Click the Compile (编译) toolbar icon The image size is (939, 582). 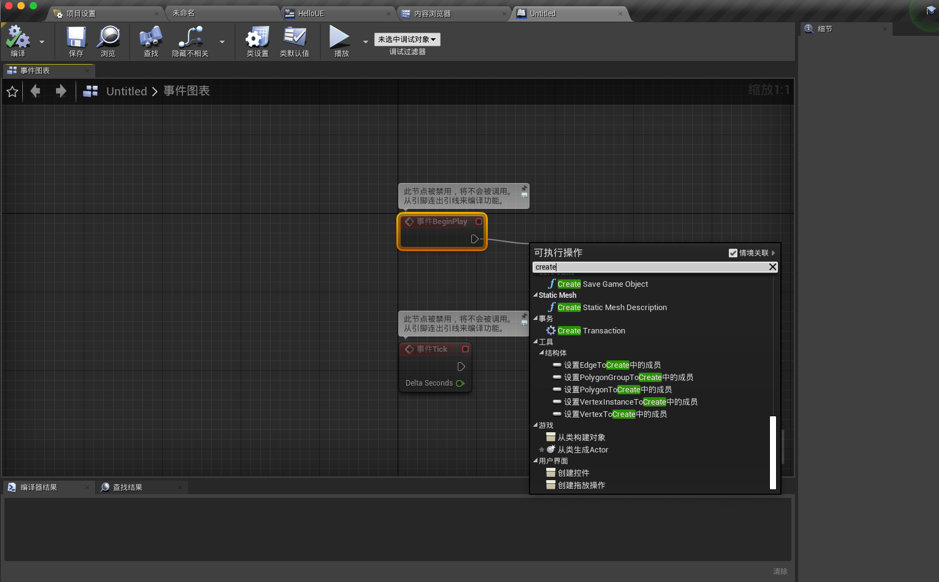17,37
